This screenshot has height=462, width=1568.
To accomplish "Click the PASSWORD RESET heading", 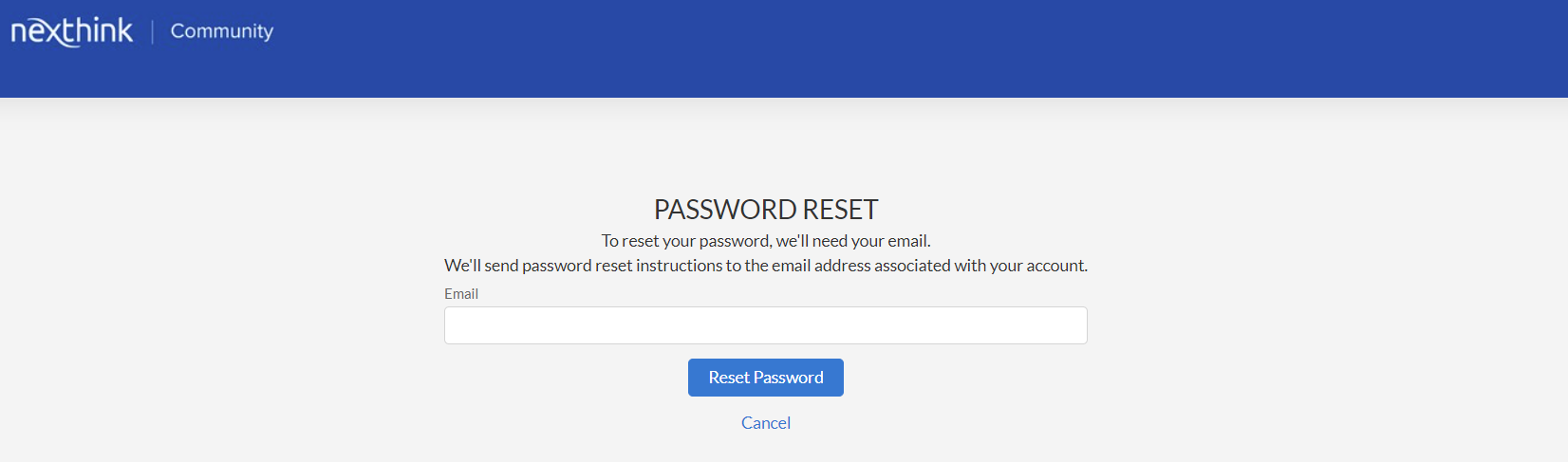I will click(x=765, y=210).
